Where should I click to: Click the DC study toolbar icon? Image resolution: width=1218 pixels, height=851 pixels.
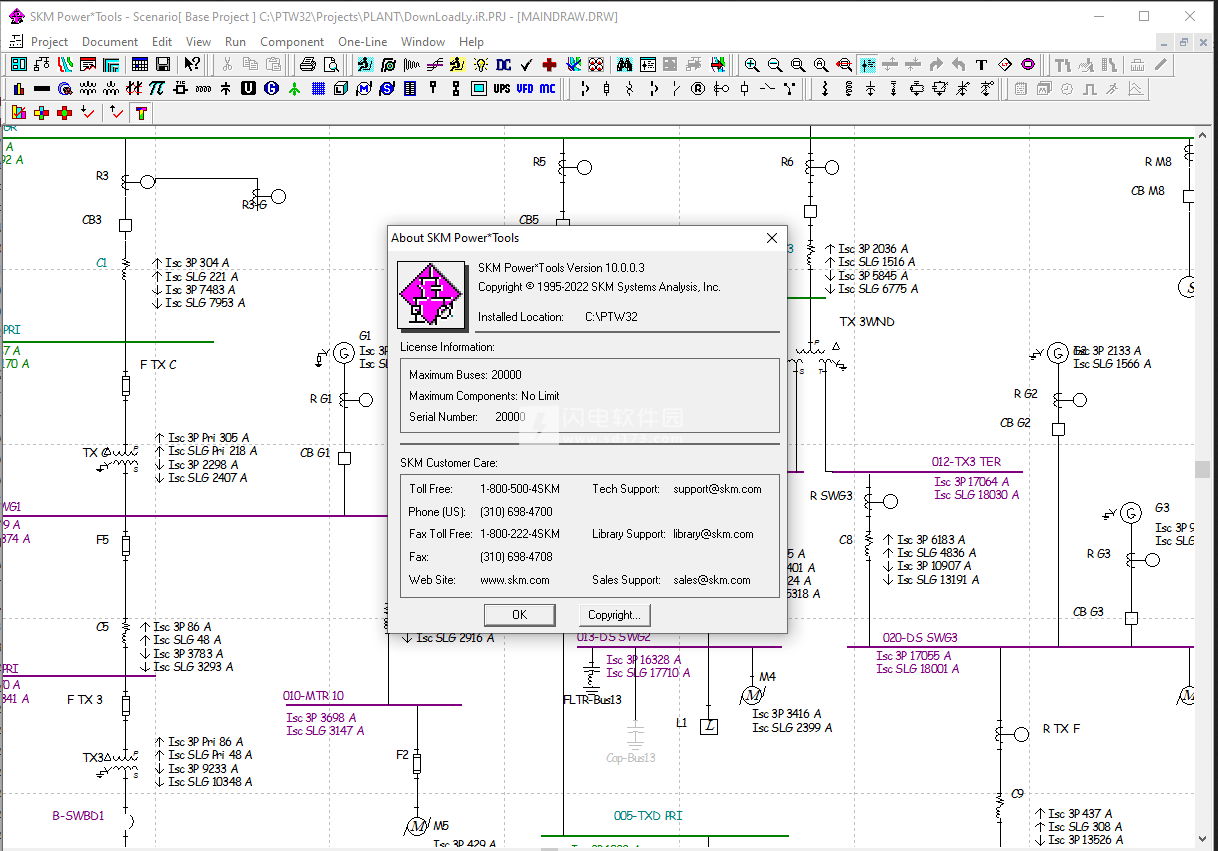click(503, 64)
